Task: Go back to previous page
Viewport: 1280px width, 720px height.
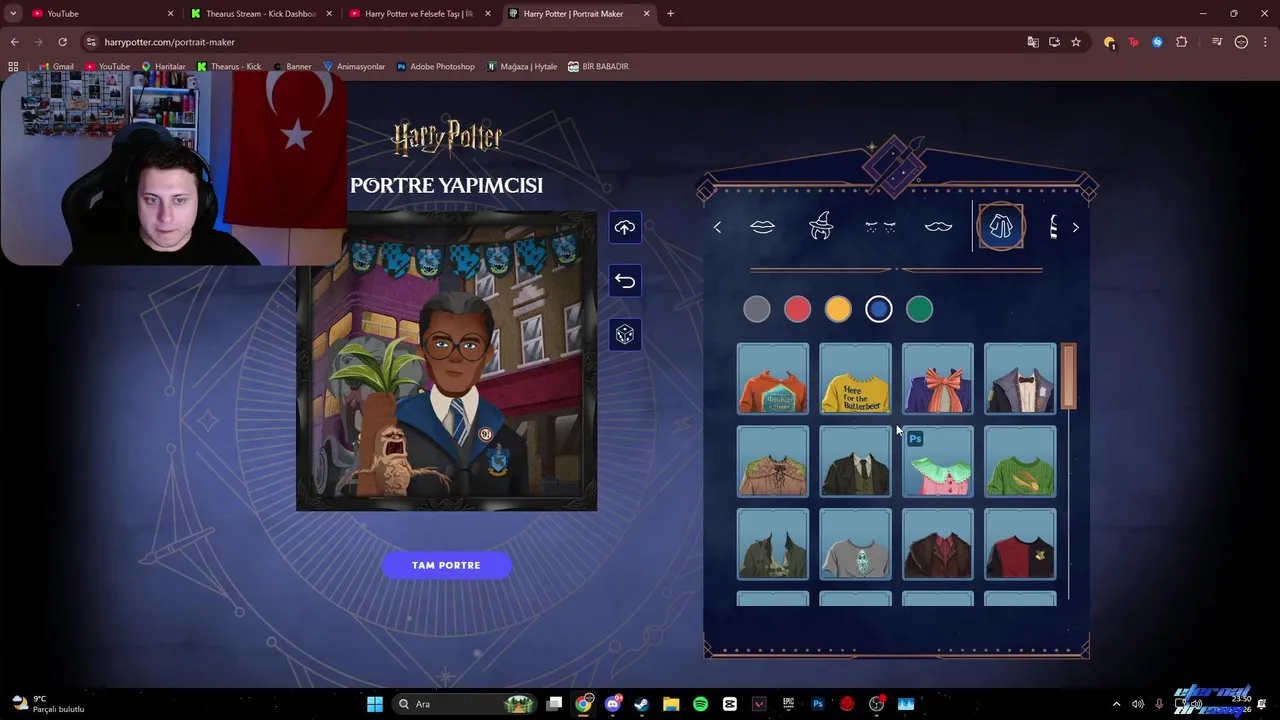Action: [14, 42]
